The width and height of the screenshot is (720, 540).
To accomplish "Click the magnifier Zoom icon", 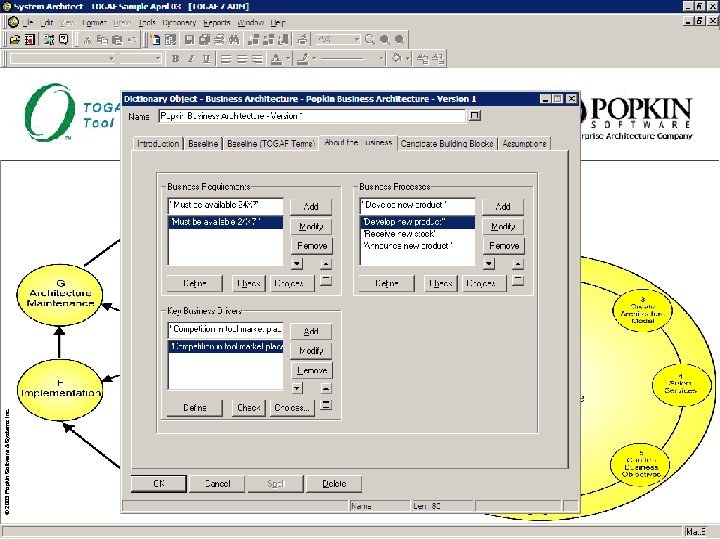I will pos(370,39).
